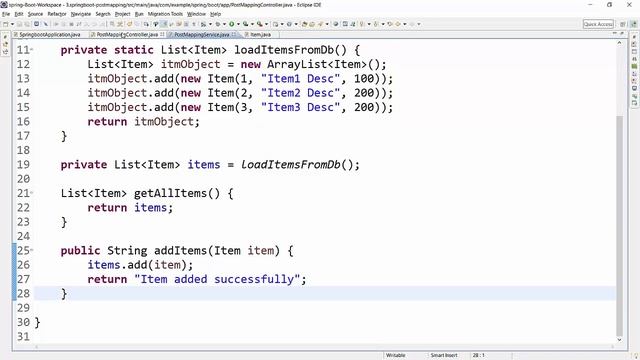This screenshot has width=640, height=360.
Task: Collapse the getAllItems method fold marker
Action: [x=32, y=193]
